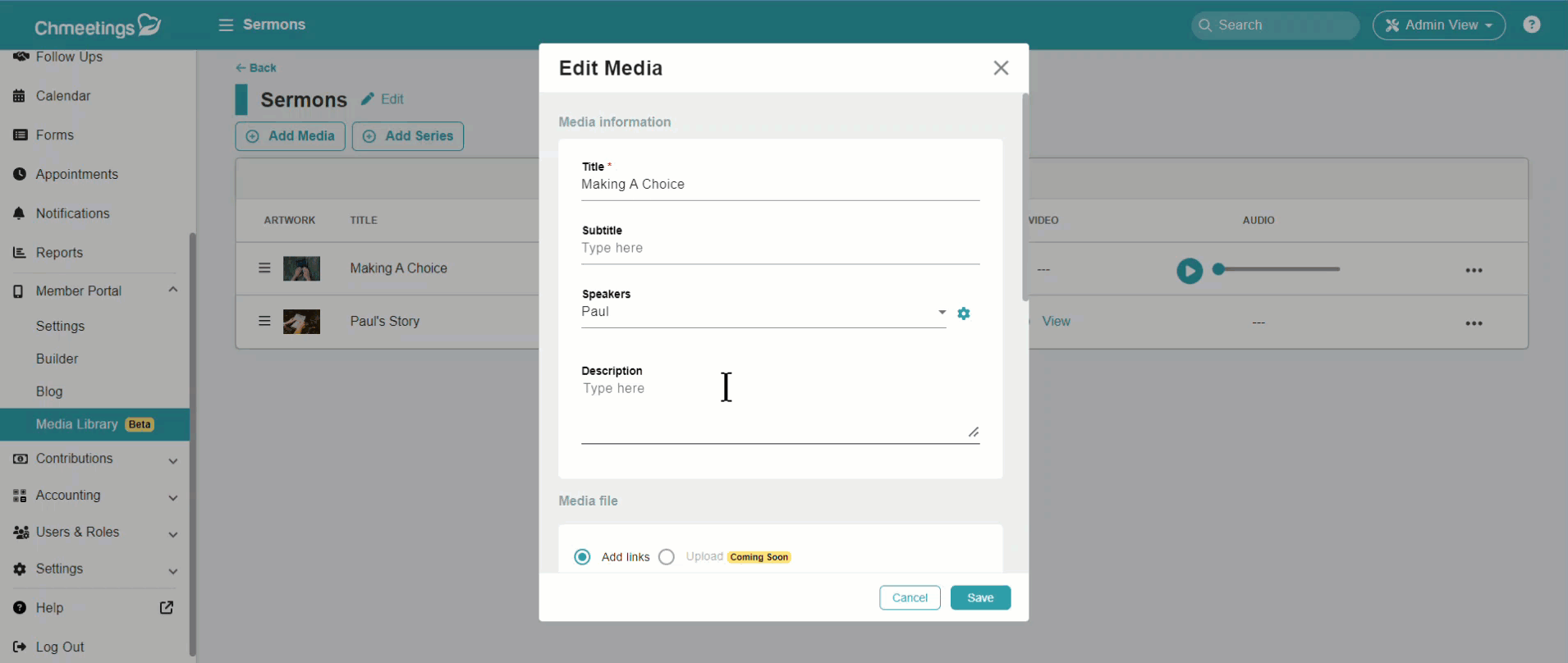This screenshot has height=663, width=1568.
Task: Click the Edit Media dialog scrollbar
Action: coord(1025,197)
